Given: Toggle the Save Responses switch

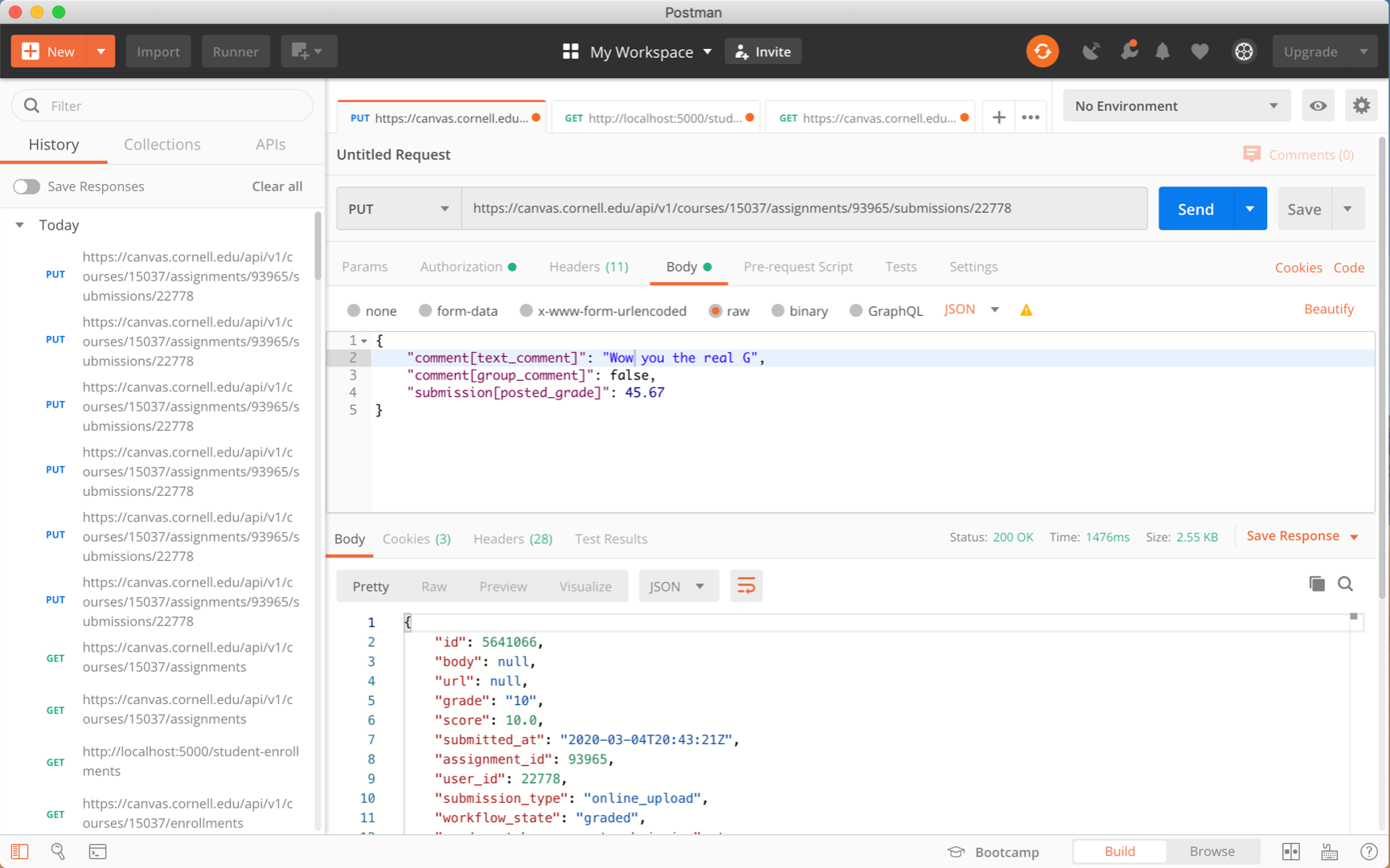Looking at the screenshot, I should pyautogui.click(x=27, y=186).
